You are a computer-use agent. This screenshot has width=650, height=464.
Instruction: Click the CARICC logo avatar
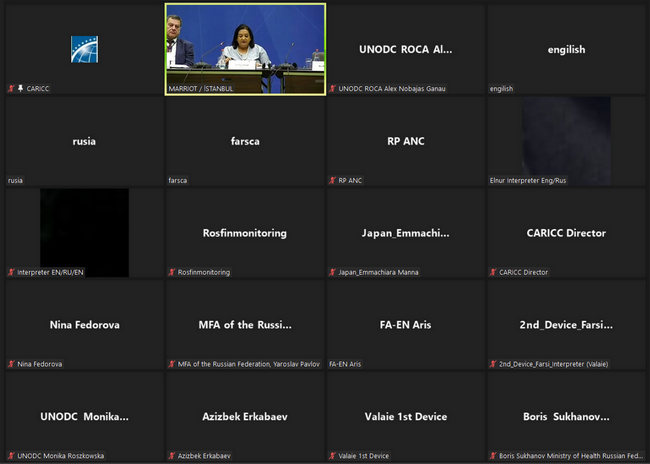(84, 49)
